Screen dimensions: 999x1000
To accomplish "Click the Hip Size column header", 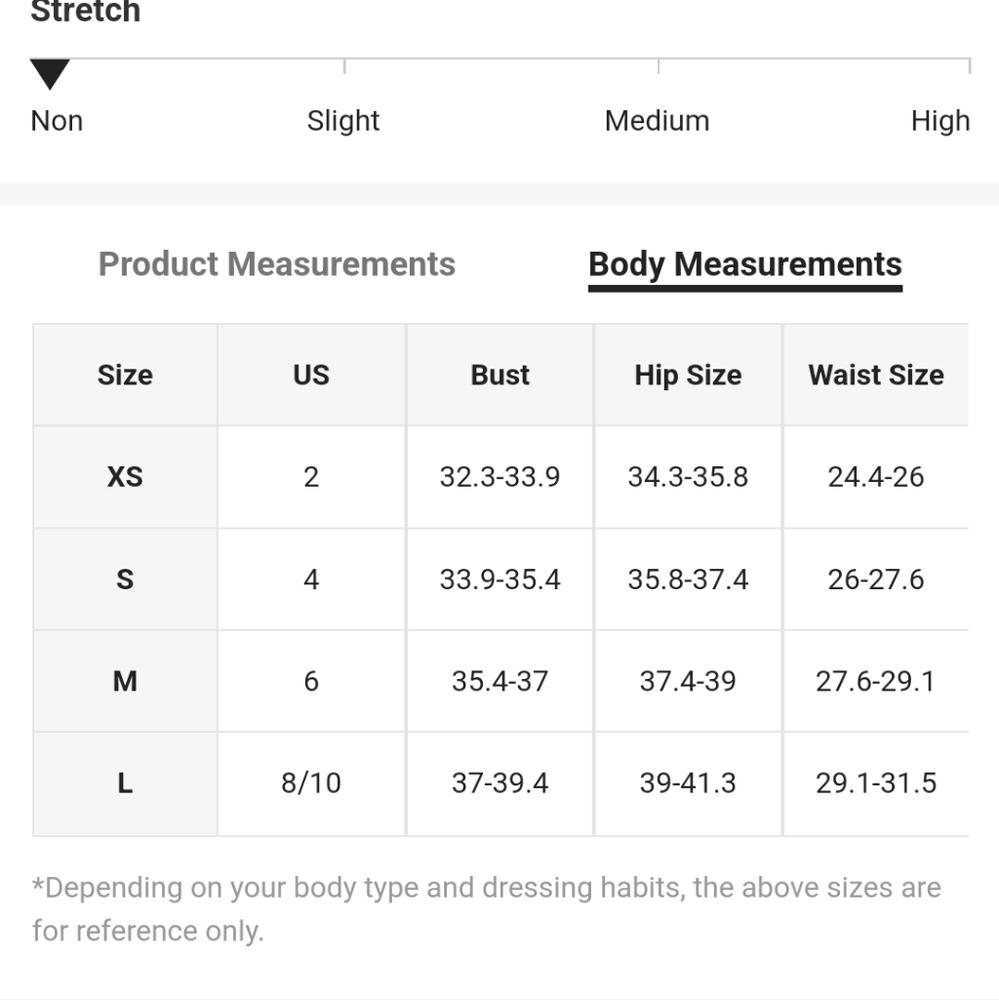I will coord(688,375).
